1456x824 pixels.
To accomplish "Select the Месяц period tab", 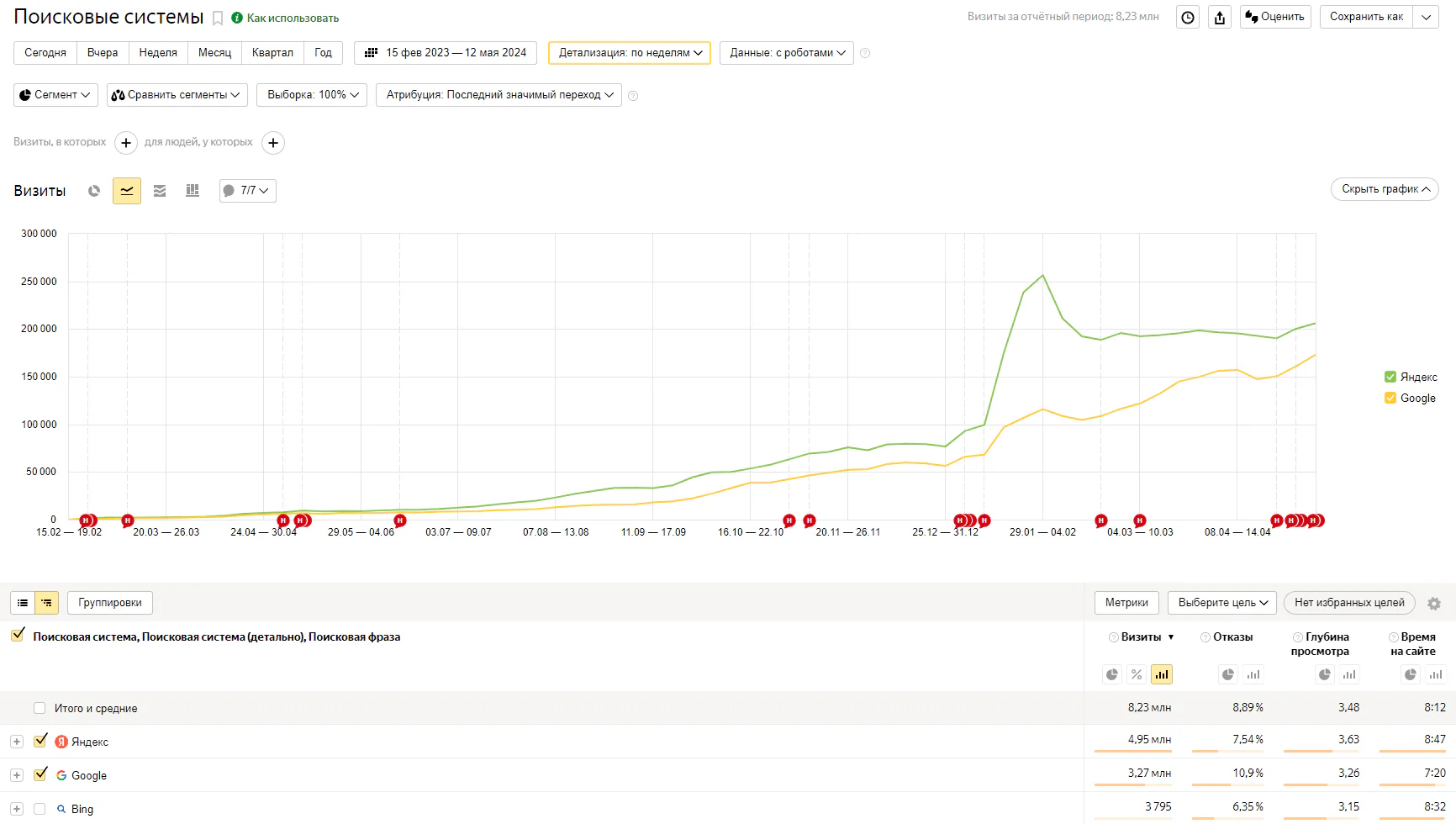I will (214, 52).
